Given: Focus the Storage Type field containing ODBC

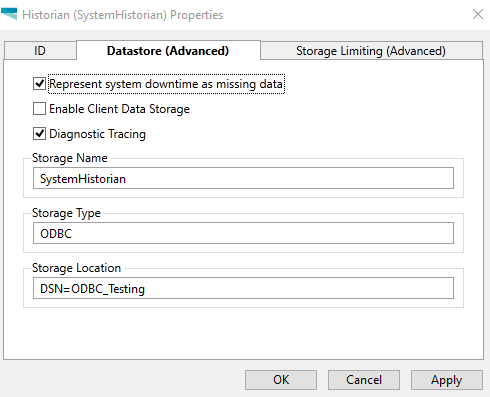Looking at the screenshot, I should [x=243, y=233].
